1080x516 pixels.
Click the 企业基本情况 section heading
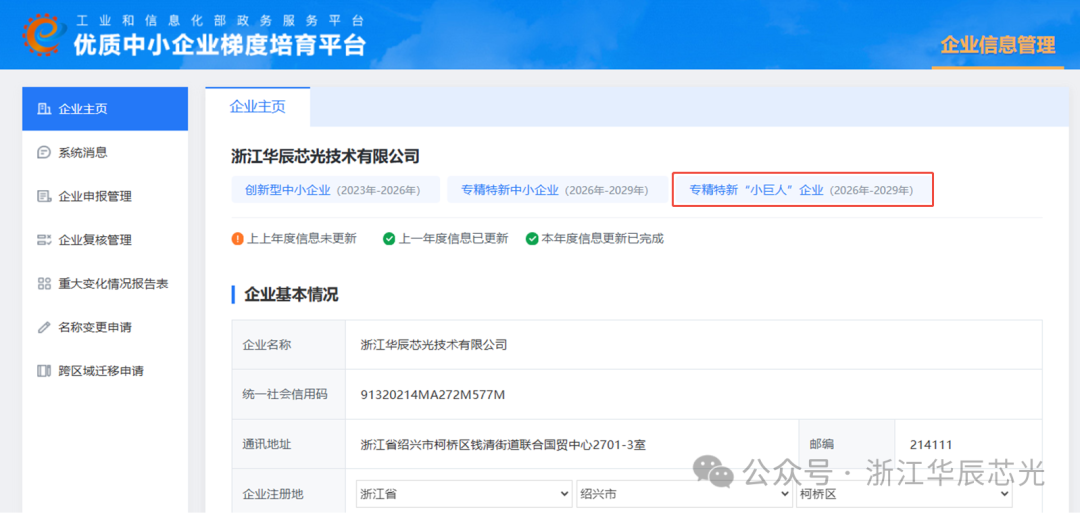[x=291, y=295]
